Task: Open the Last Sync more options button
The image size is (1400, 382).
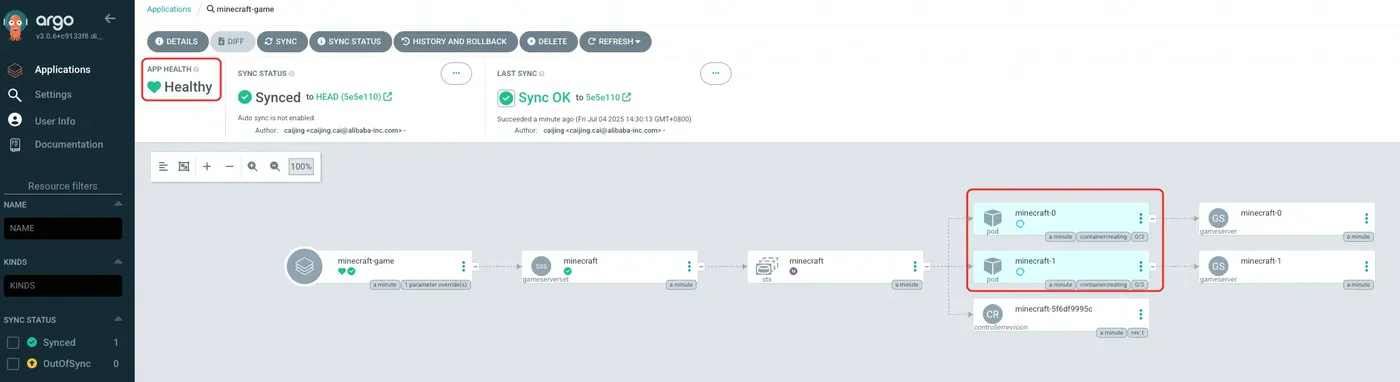Action: [715, 73]
